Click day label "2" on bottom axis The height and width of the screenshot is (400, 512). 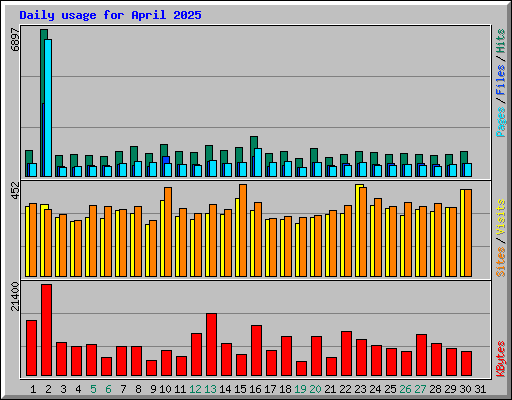[48, 389]
